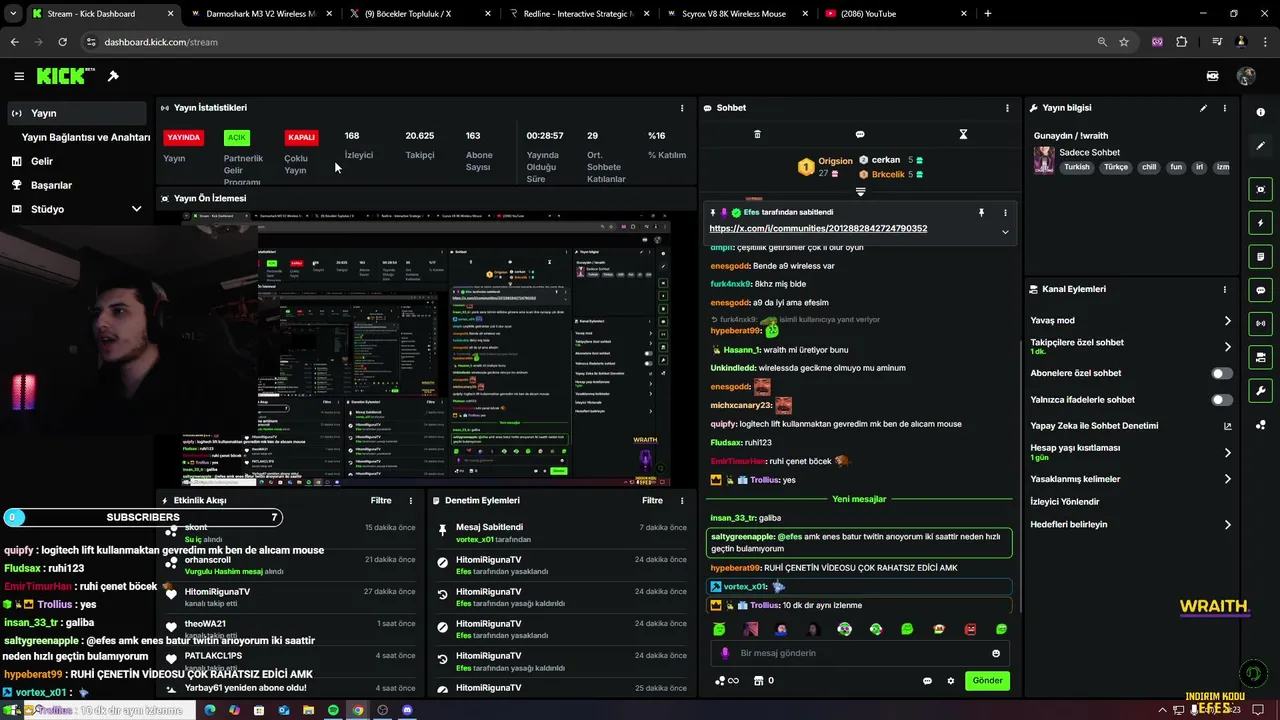The image size is (1280, 720).
Task: Click the lightning bolt icon in right sidebar
Action: (x=1261, y=223)
